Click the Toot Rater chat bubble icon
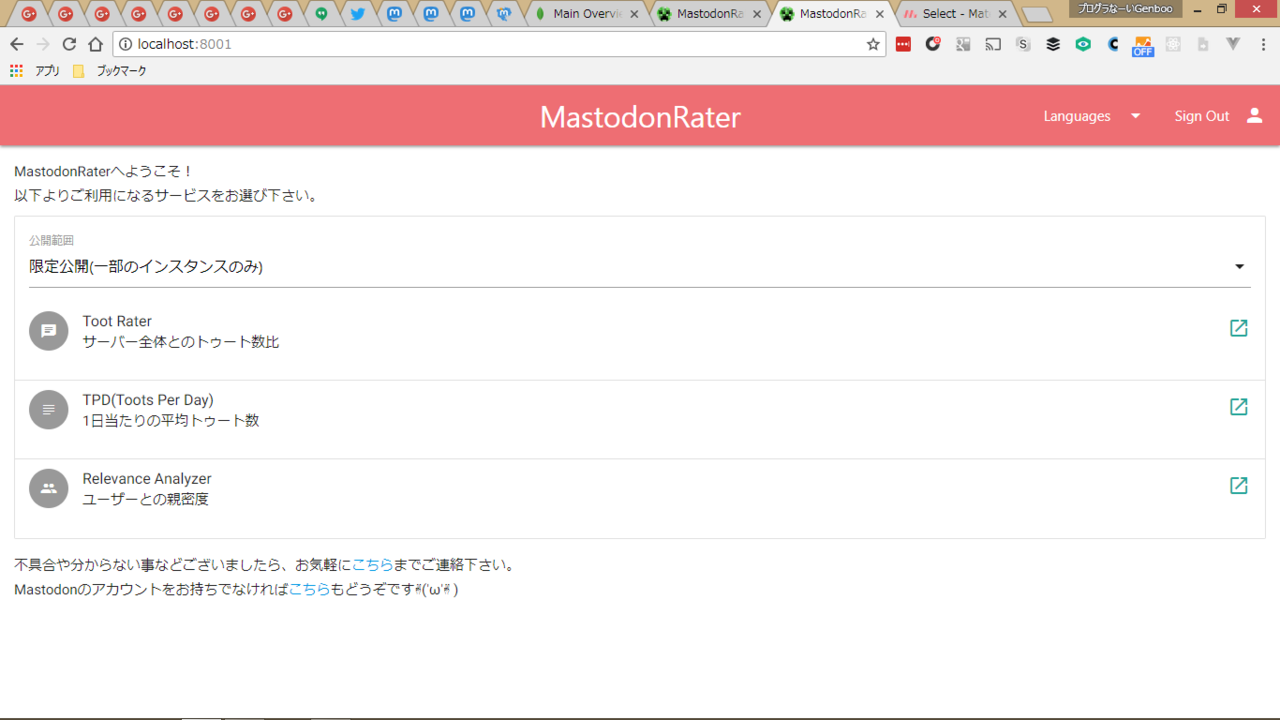This screenshot has width=1280, height=720. tap(49, 331)
